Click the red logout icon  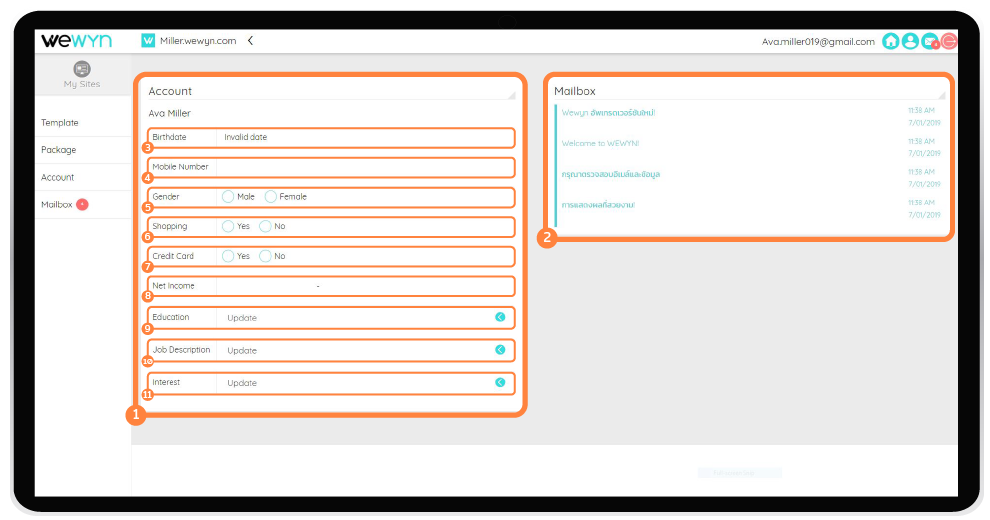coord(949,41)
